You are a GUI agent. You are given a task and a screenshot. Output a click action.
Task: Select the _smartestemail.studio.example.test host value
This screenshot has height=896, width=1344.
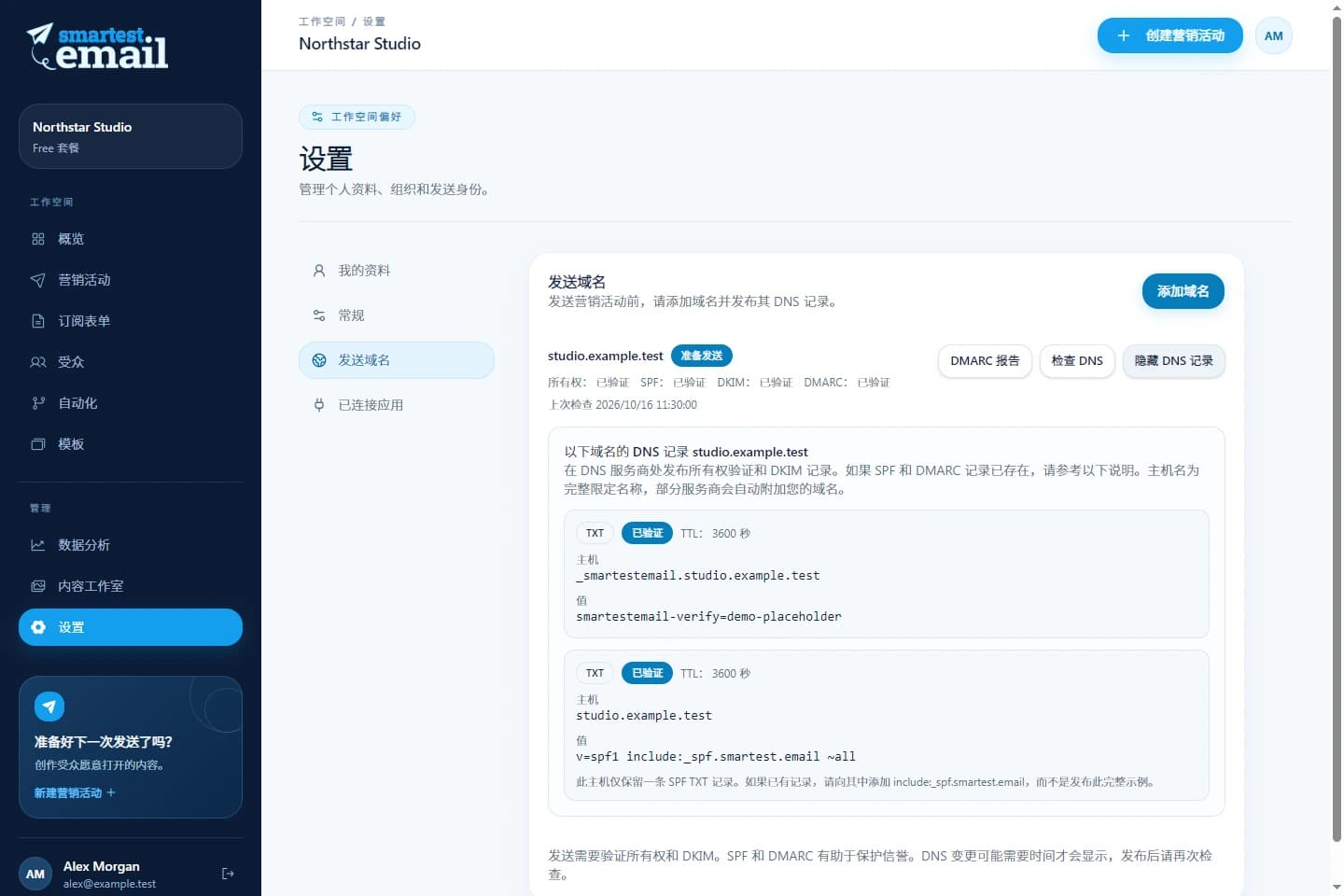[x=698, y=576]
